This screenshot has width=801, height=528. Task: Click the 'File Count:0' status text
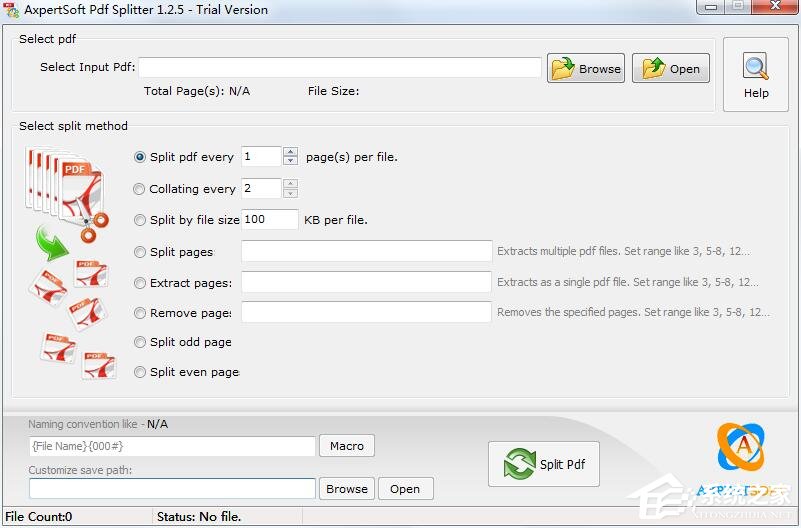tap(39, 517)
